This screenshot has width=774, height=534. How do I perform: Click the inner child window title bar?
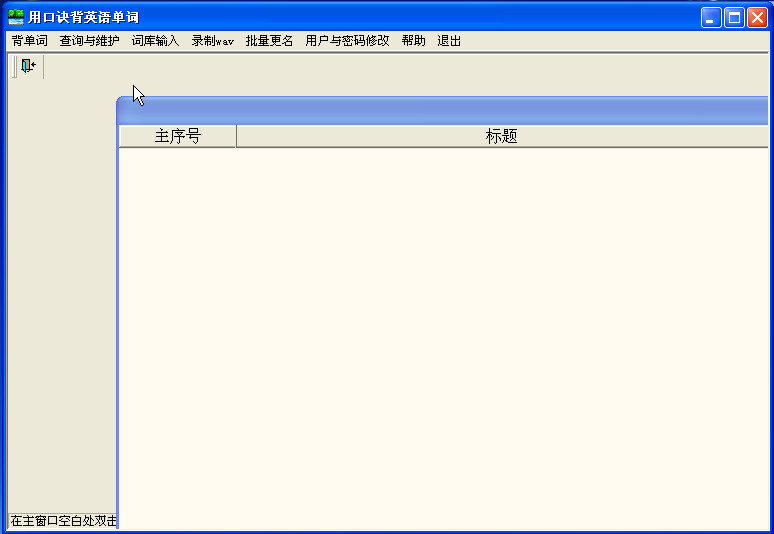pyautogui.click(x=442, y=111)
